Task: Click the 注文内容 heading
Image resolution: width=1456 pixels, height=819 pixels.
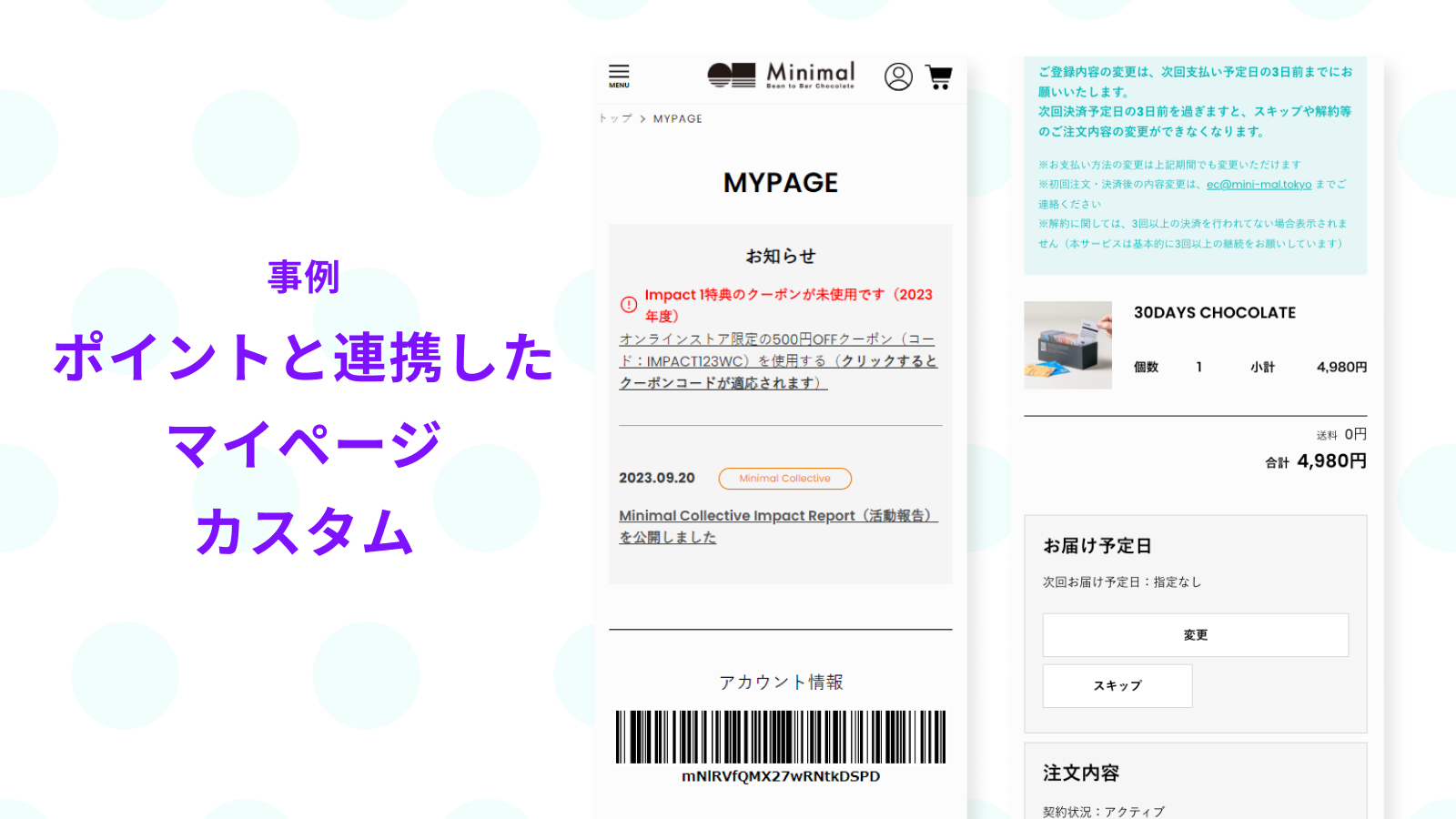Action: (1081, 773)
